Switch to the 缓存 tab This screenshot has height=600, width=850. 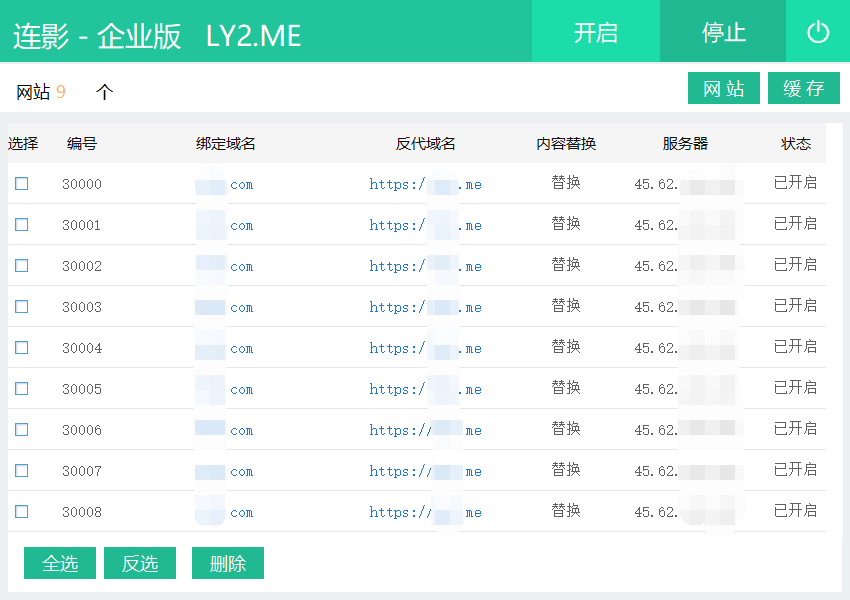[x=803, y=89]
